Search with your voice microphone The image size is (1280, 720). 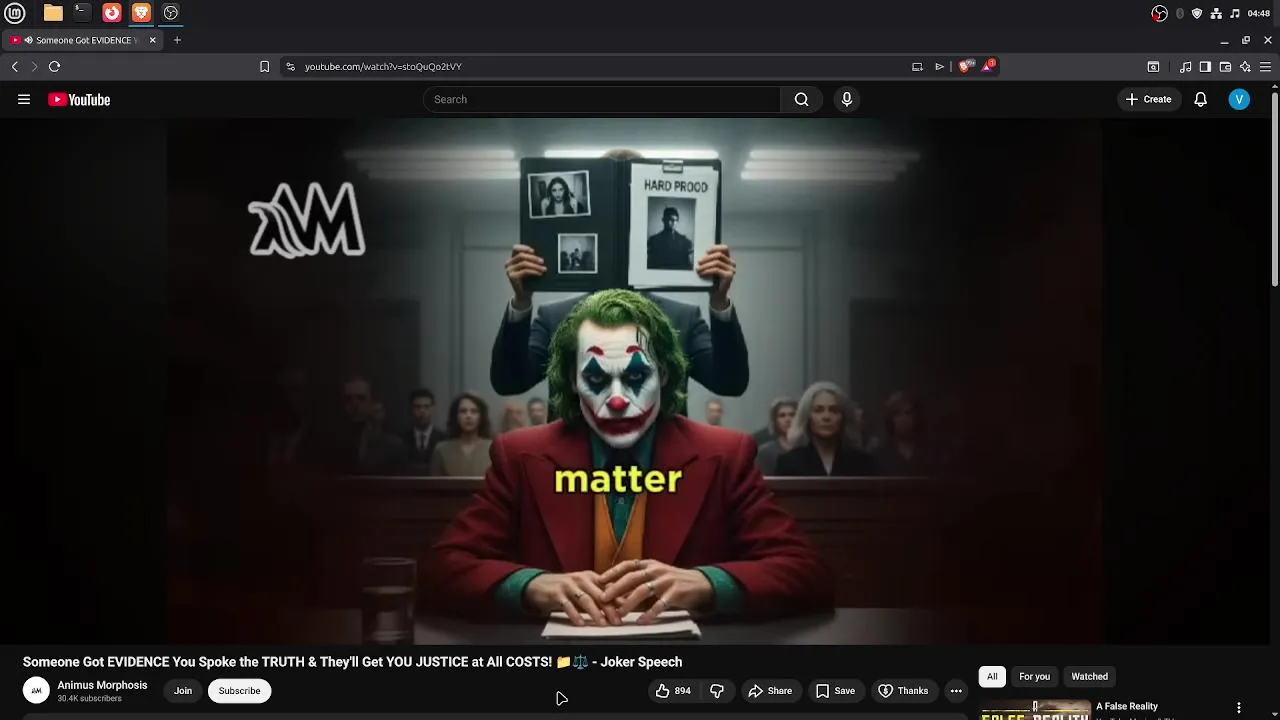click(x=847, y=99)
